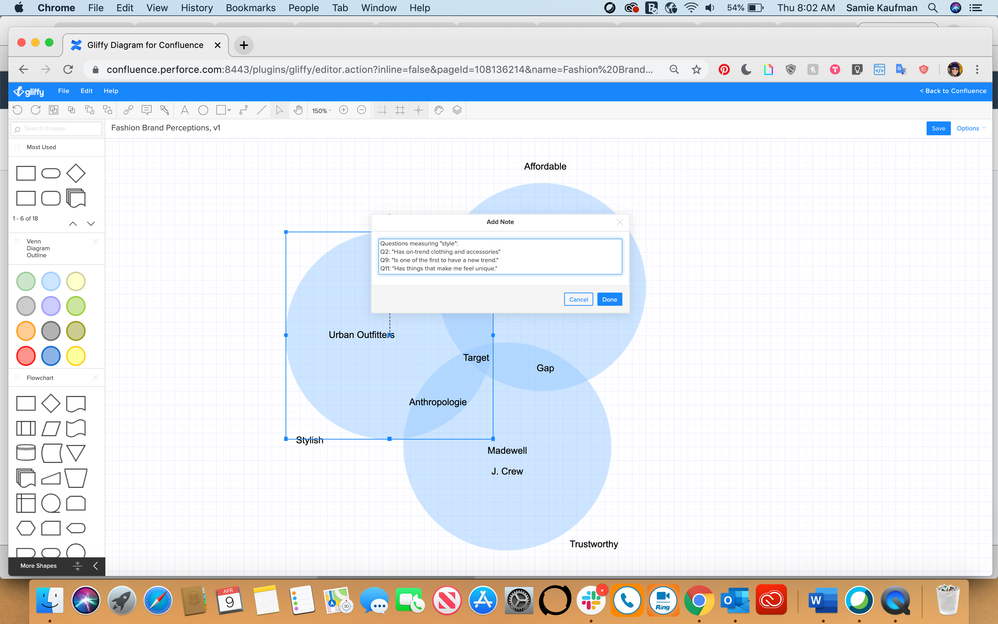
Task: Open the Options dropdown
Action: click(971, 129)
